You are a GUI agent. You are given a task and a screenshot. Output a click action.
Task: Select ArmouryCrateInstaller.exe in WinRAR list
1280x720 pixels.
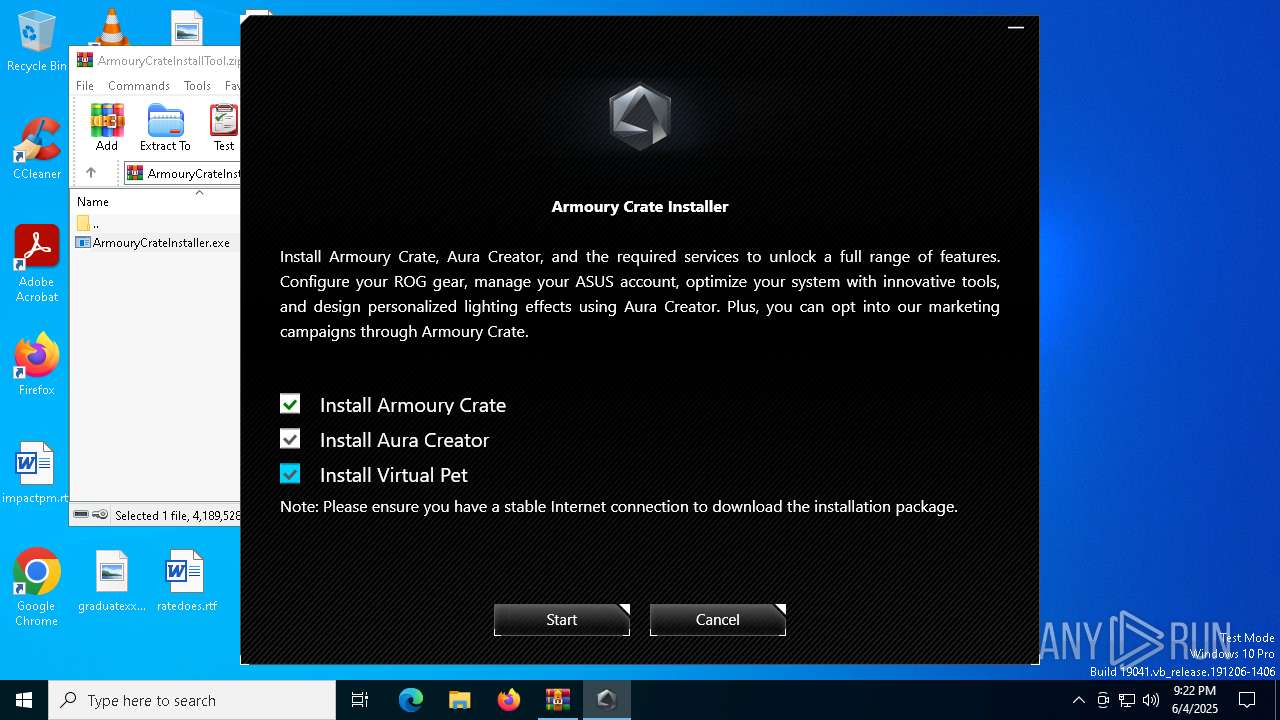(153, 243)
